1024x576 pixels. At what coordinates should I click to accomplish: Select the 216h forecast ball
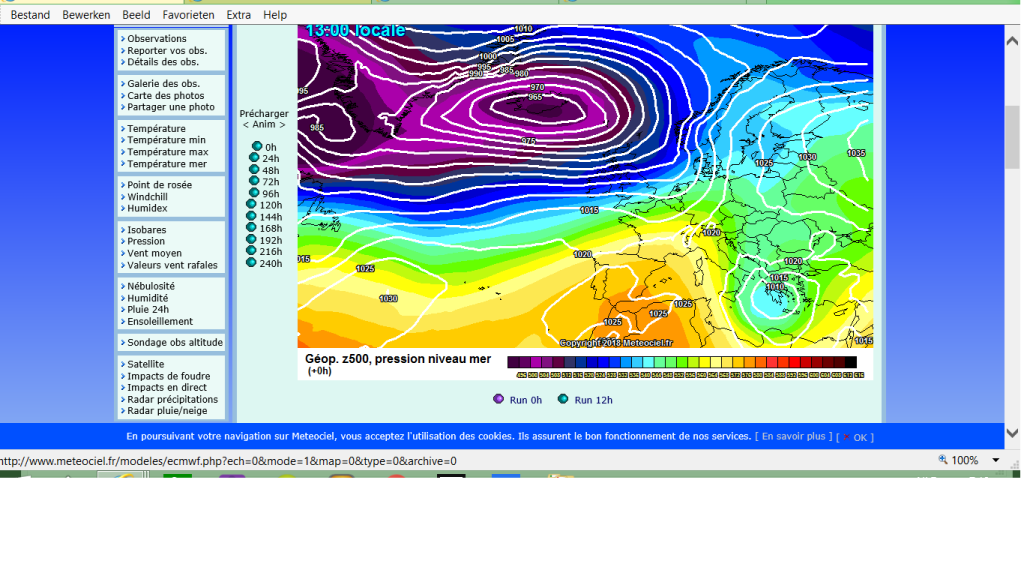251,251
